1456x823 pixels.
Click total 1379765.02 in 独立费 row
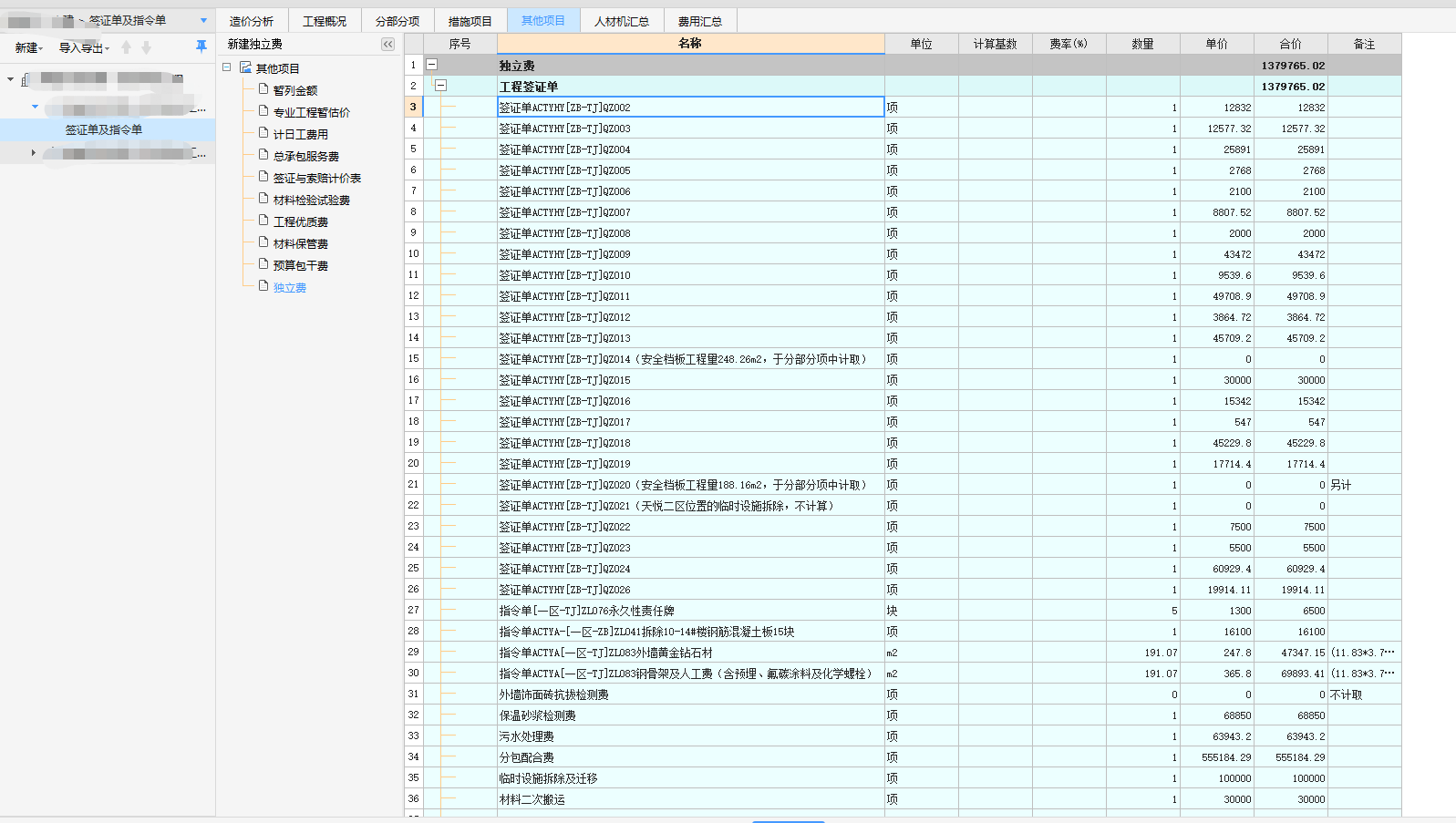(x=1290, y=65)
